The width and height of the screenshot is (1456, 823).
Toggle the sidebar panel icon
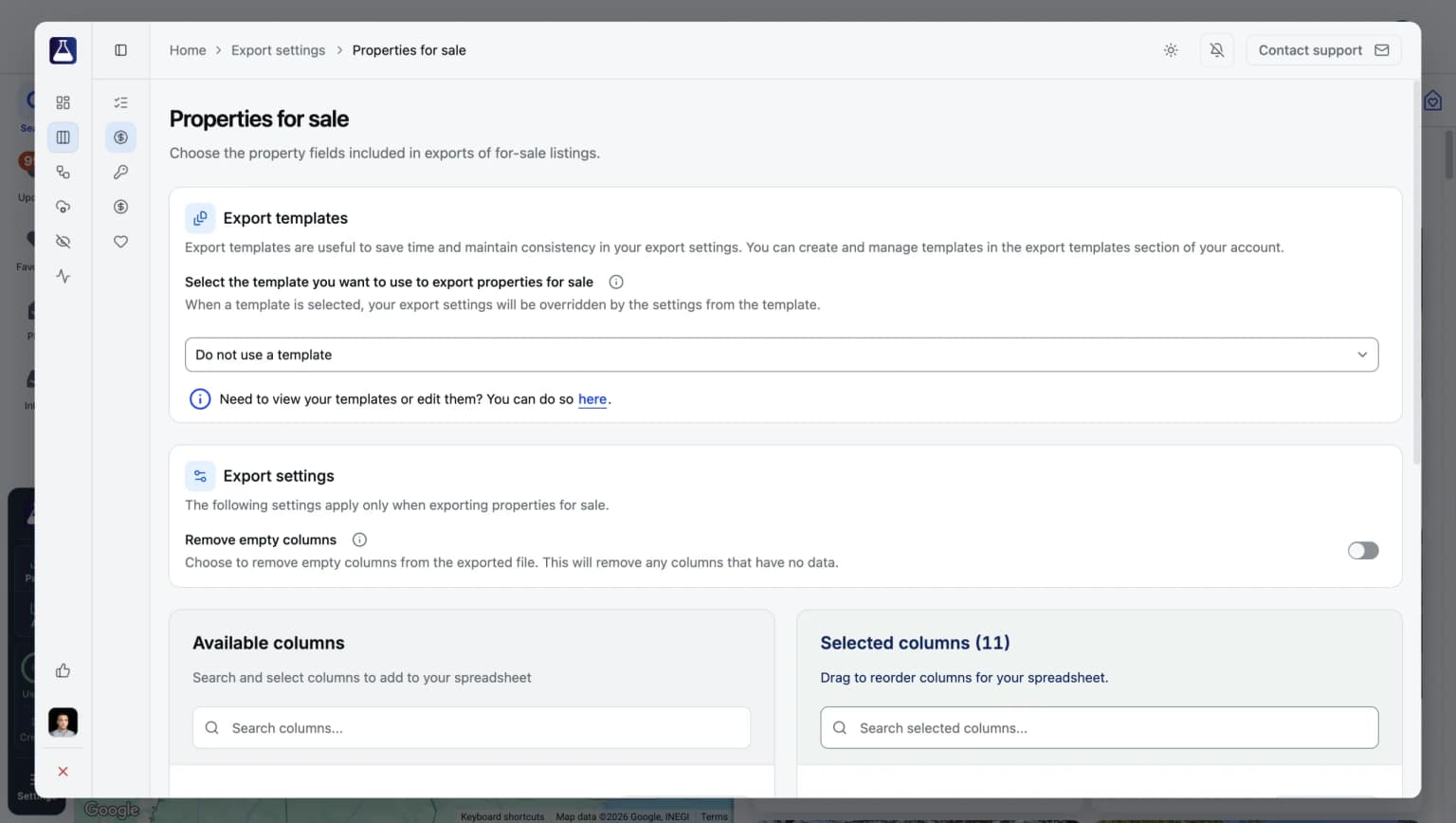pyautogui.click(x=120, y=50)
